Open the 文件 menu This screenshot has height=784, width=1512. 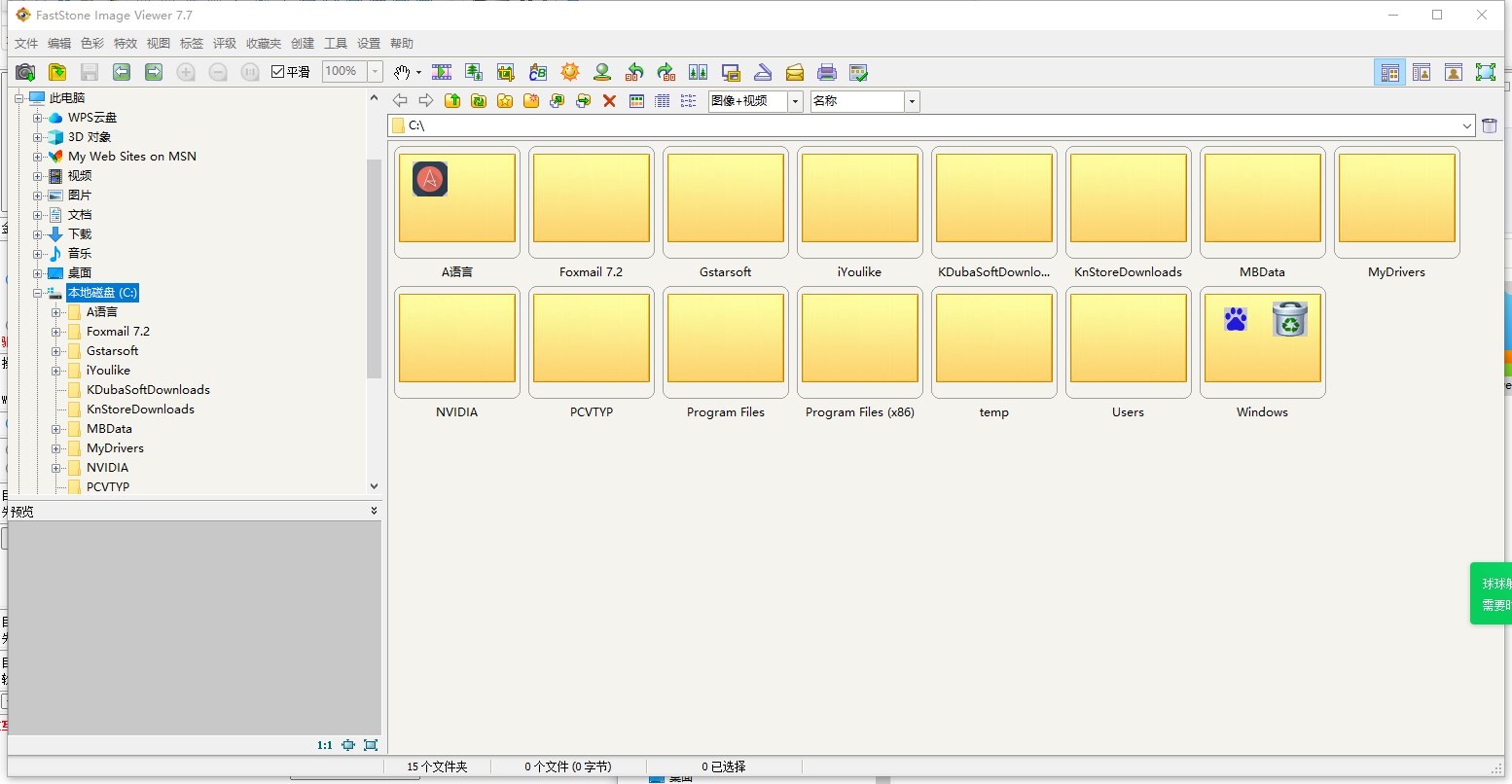coord(26,43)
